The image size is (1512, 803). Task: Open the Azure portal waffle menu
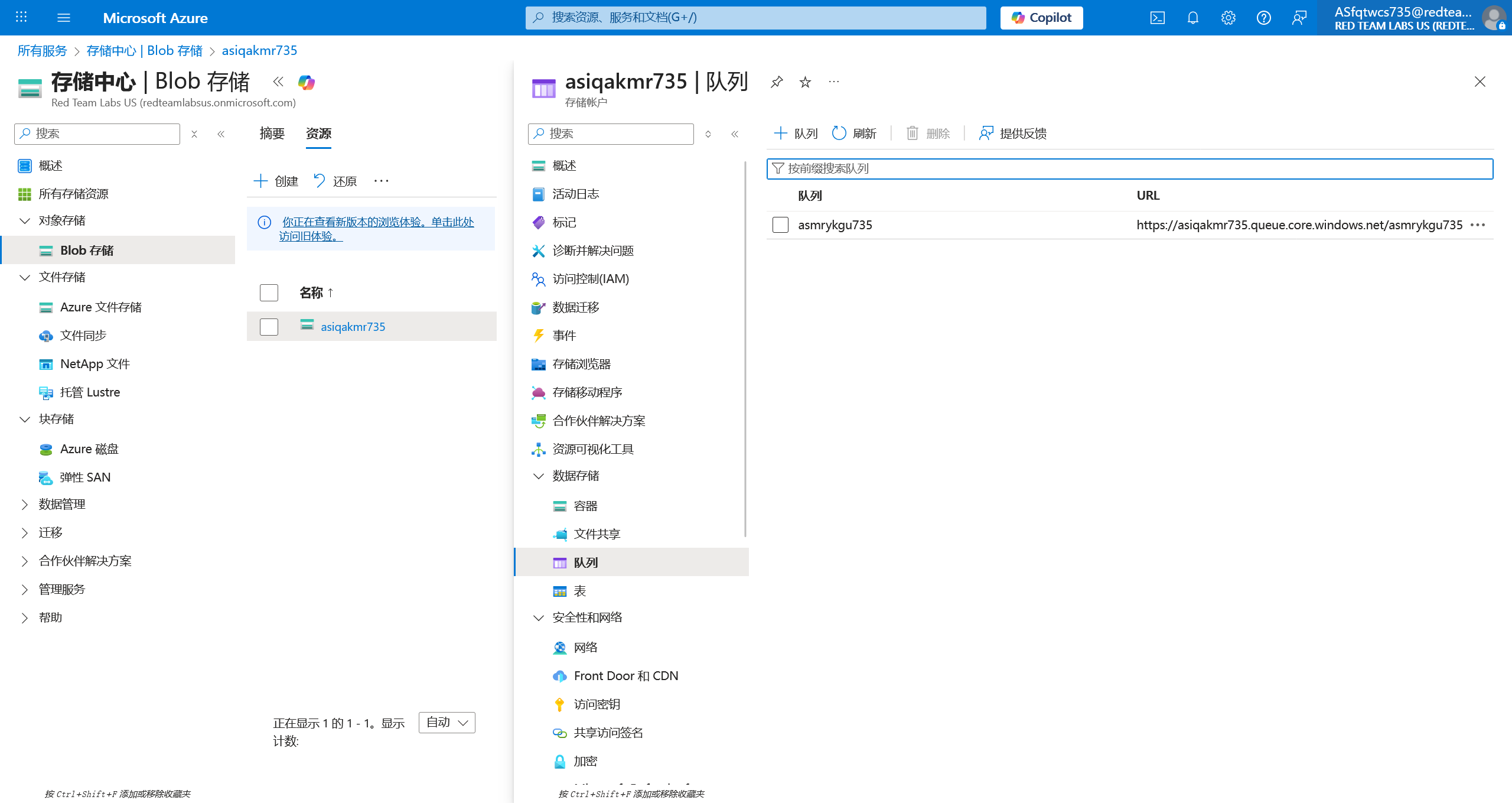[x=21, y=18]
